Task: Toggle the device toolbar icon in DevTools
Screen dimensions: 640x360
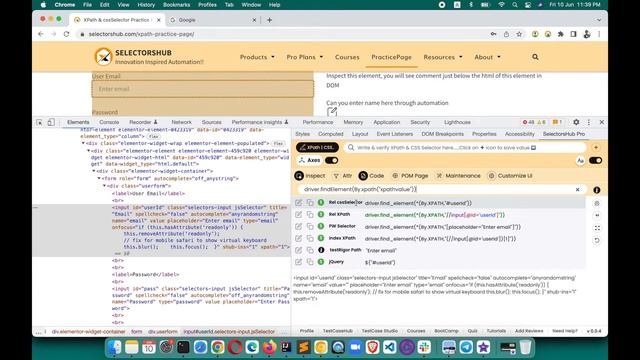Action: point(51,122)
